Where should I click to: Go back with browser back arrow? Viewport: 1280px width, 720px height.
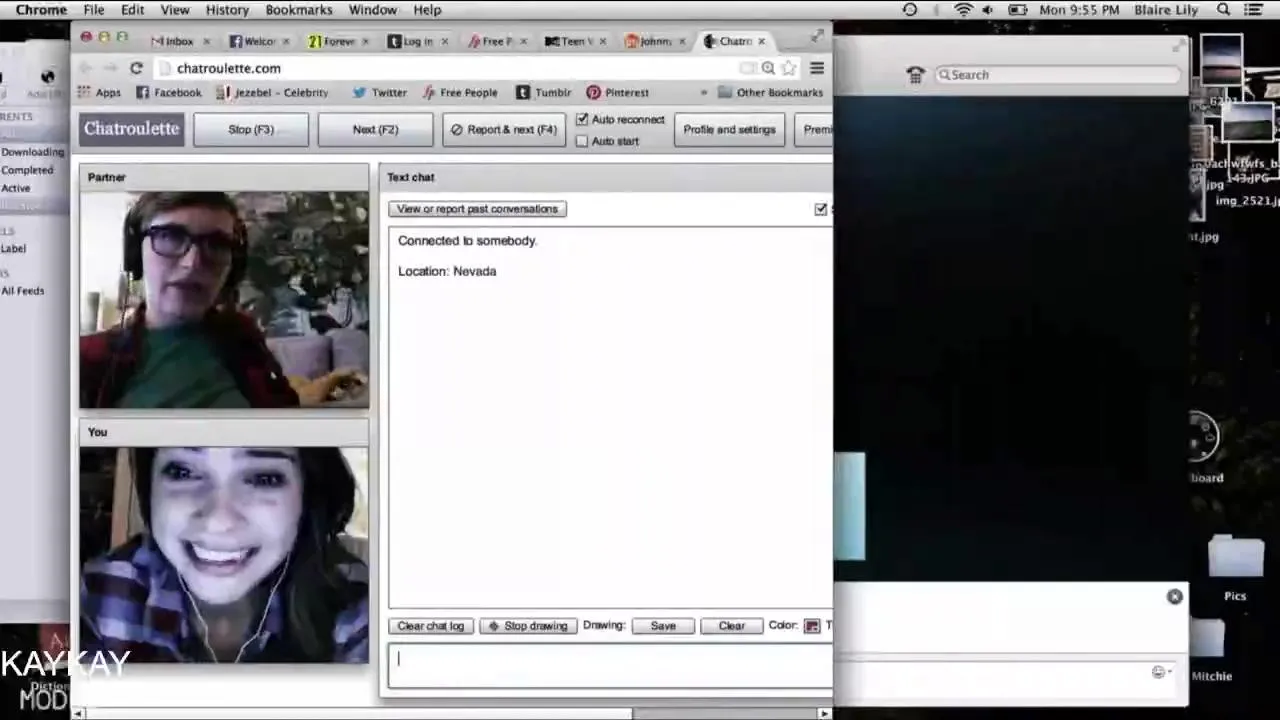(87, 68)
